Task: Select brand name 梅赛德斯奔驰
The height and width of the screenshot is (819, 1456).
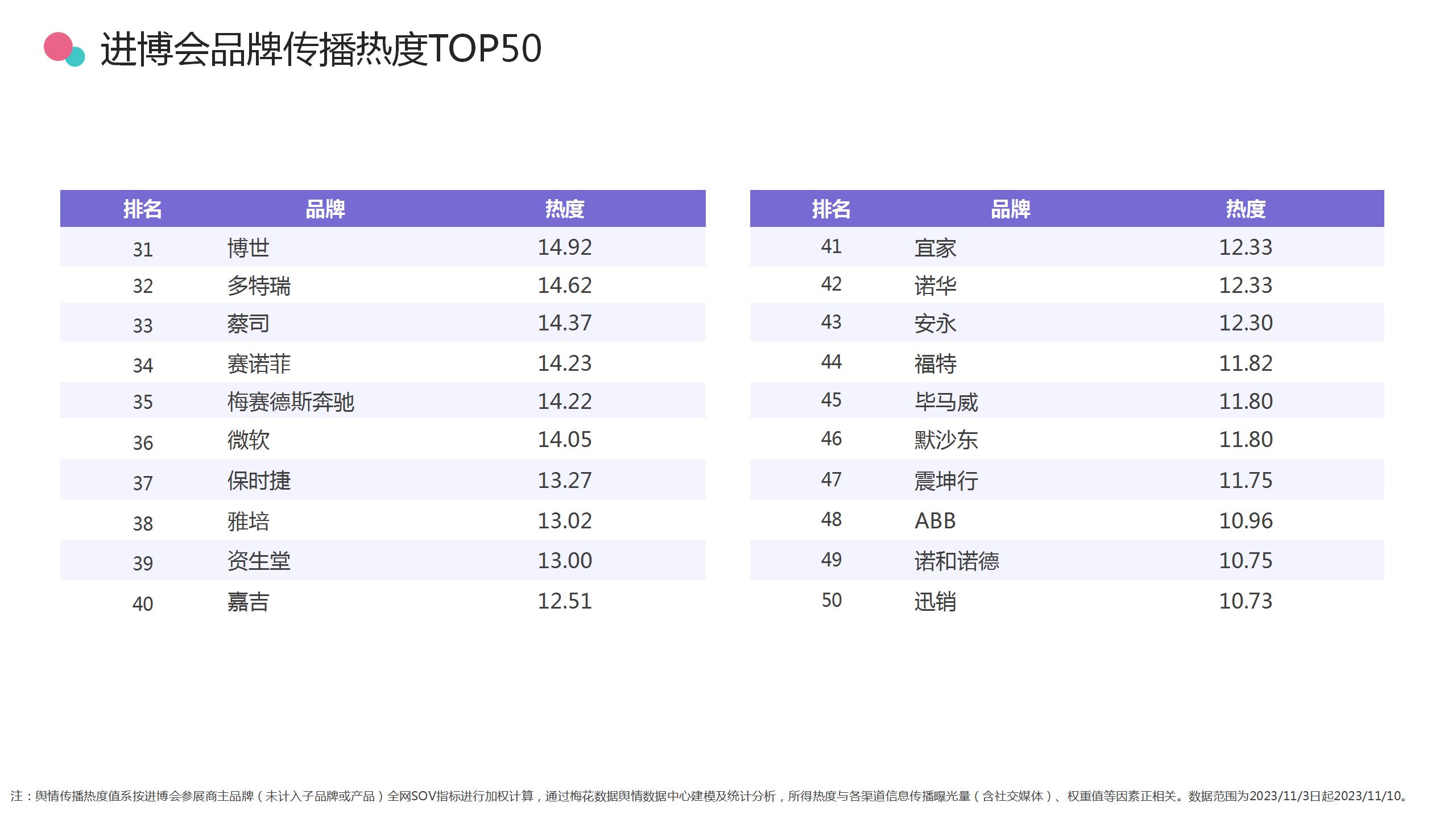Action: (291, 402)
